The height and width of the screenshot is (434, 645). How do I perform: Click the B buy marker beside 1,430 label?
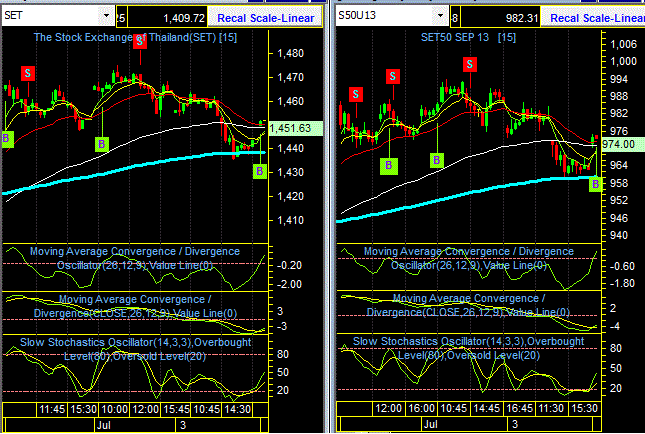260,171
